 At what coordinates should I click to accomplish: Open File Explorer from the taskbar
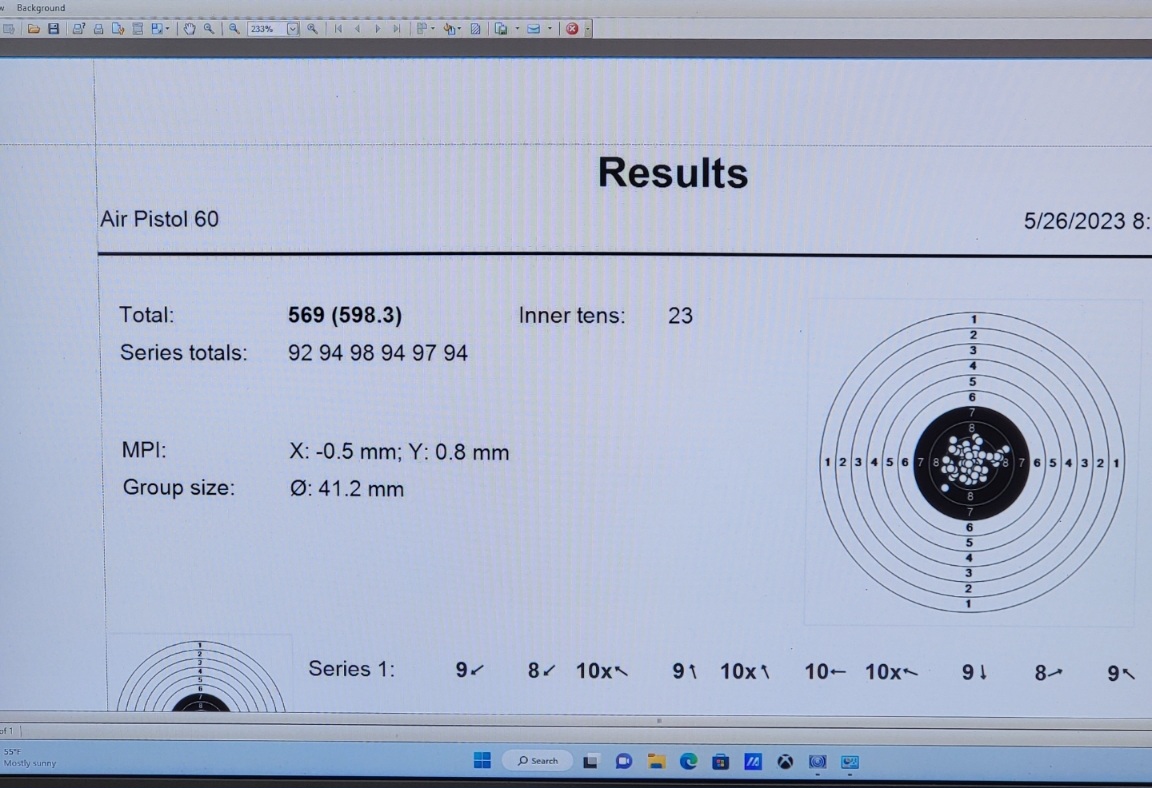[x=656, y=762]
